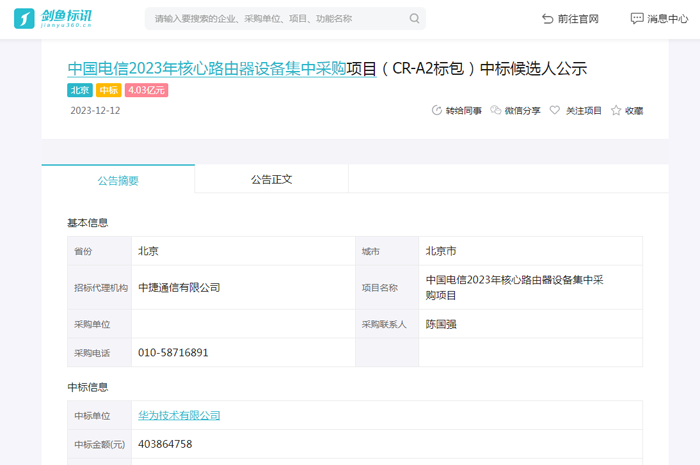Click the search magnifier icon
Viewport: 700px width, 465px height.
415,19
